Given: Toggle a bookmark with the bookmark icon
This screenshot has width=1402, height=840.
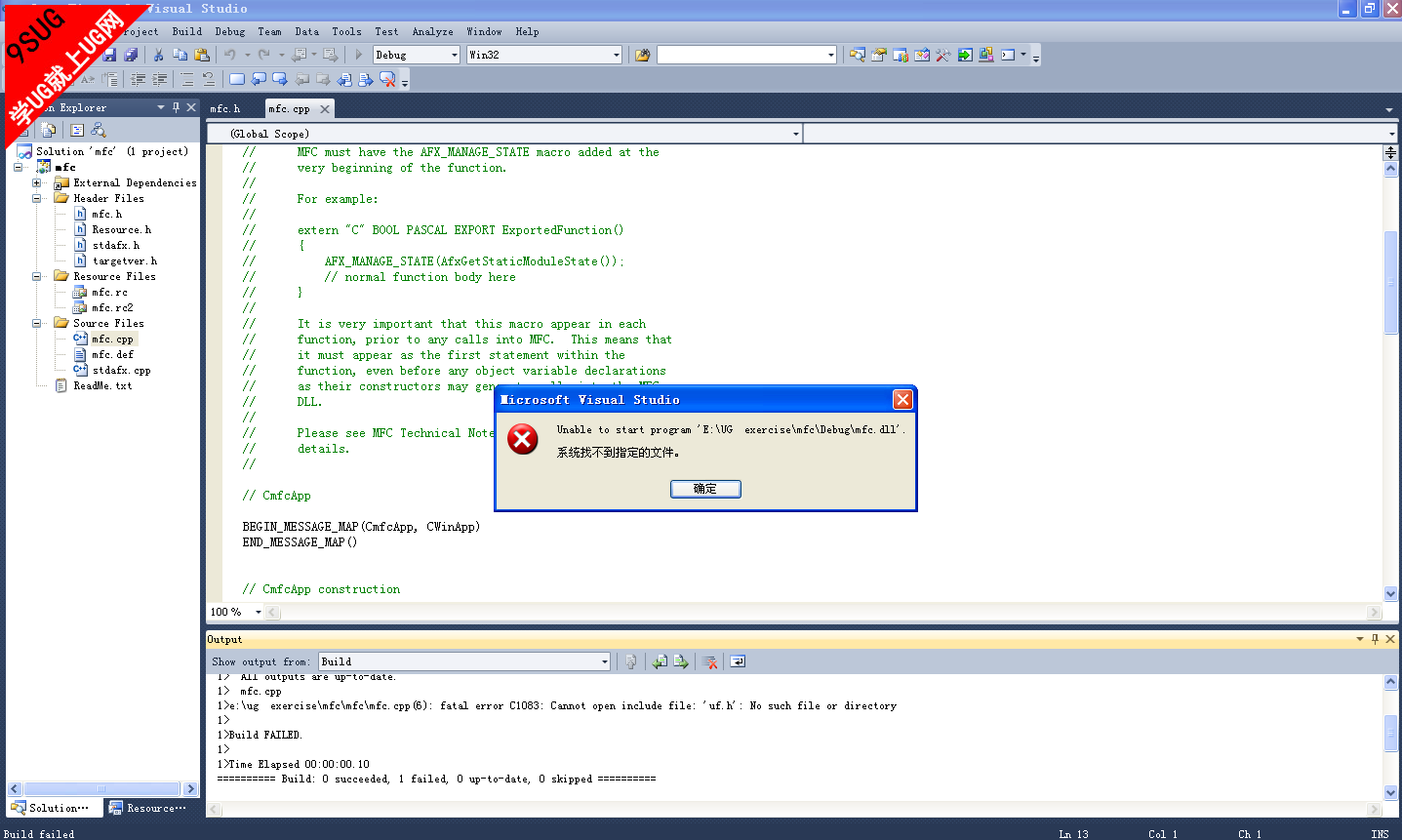Looking at the screenshot, I should click(237, 79).
